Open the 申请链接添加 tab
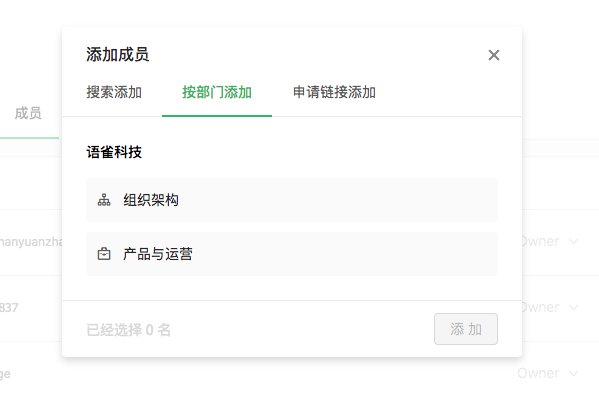Screen dimensions: 599x401 pos(334,92)
